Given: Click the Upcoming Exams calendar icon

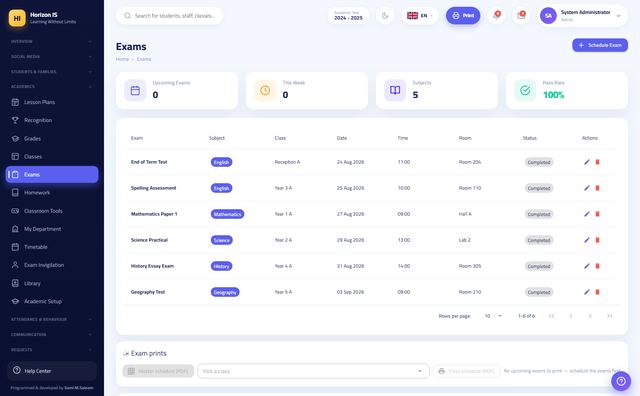Looking at the screenshot, I should point(135,90).
